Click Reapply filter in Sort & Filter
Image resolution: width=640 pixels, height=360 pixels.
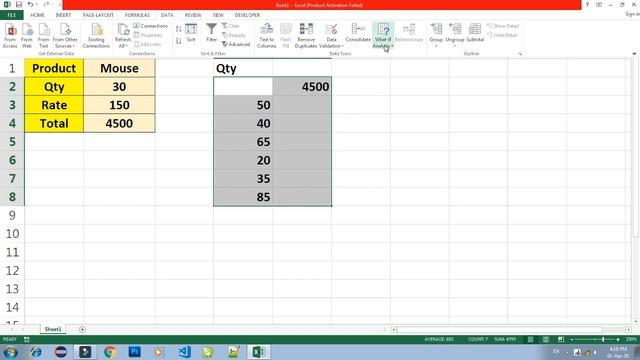point(234,35)
